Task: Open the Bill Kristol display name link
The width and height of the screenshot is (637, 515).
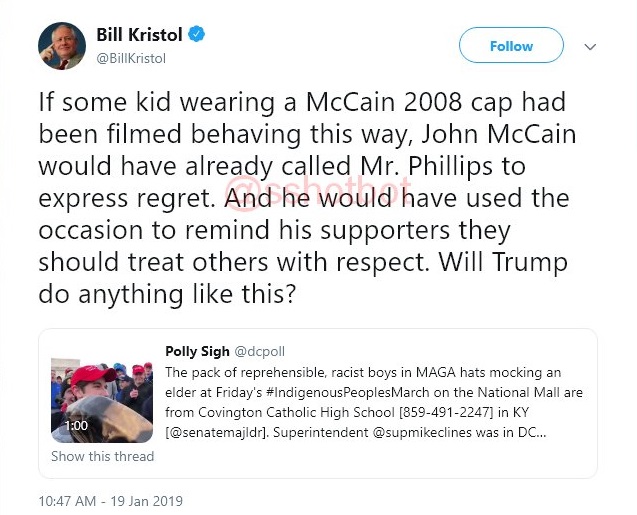Action: point(139,35)
